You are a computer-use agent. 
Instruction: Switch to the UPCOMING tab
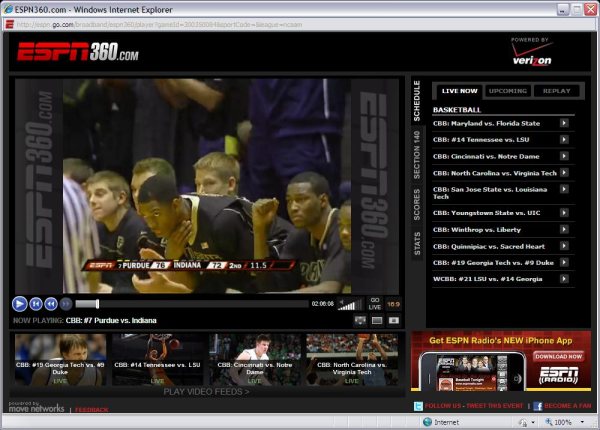pyautogui.click(x=508, y=91)
